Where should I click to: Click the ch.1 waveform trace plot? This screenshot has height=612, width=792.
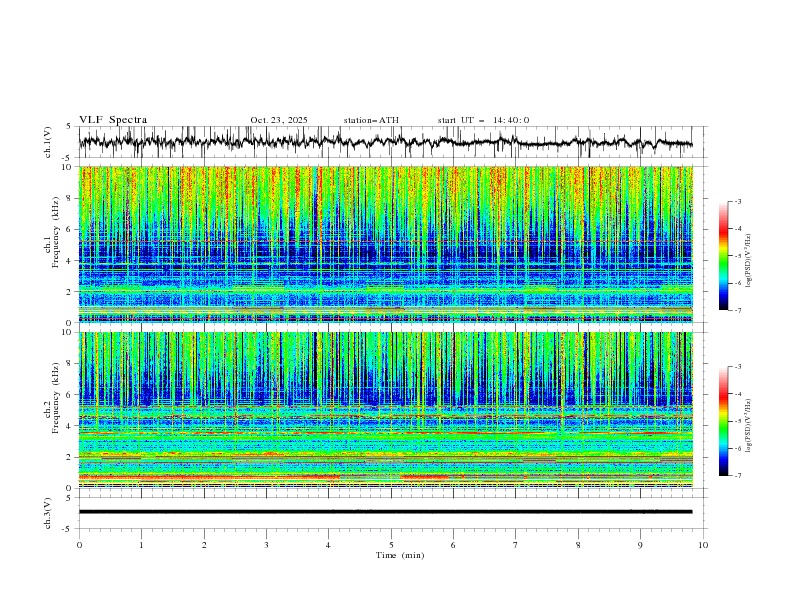click(385, 142)
